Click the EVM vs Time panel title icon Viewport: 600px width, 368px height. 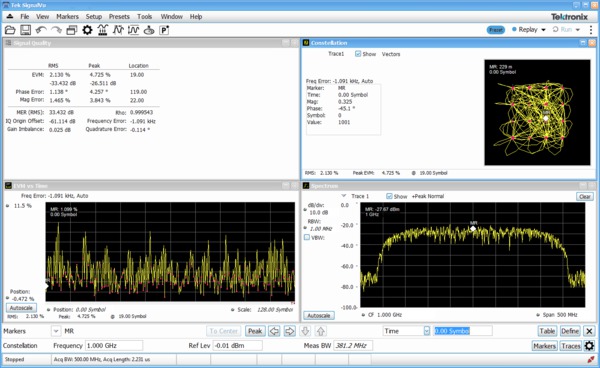point(8,186)
